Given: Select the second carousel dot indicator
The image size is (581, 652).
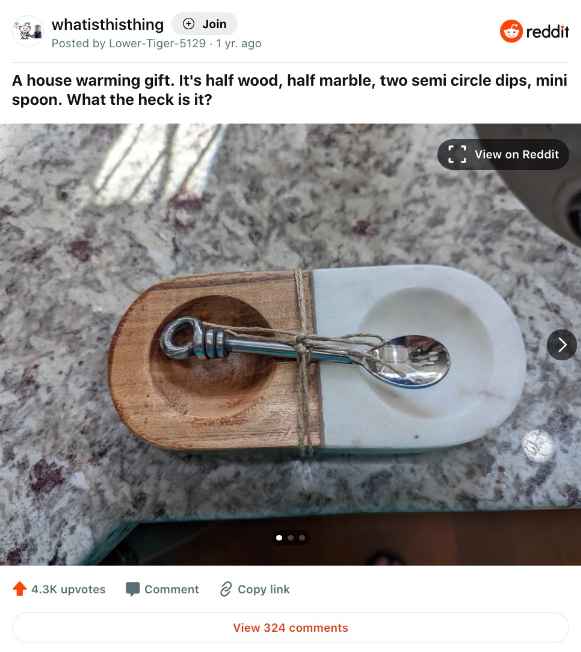Looking at the screenshot, I should (291, 538).
